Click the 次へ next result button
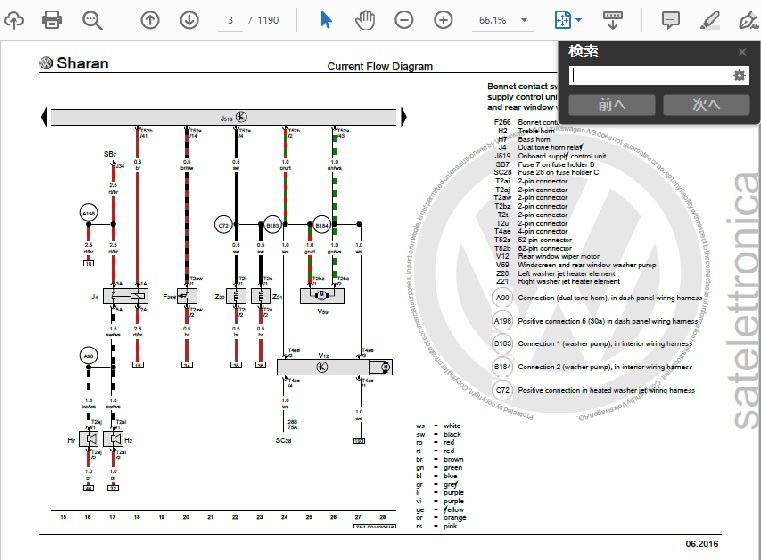The width and height of the screenshot is (761, 560). pyautogui.click(x=706, y=105)
